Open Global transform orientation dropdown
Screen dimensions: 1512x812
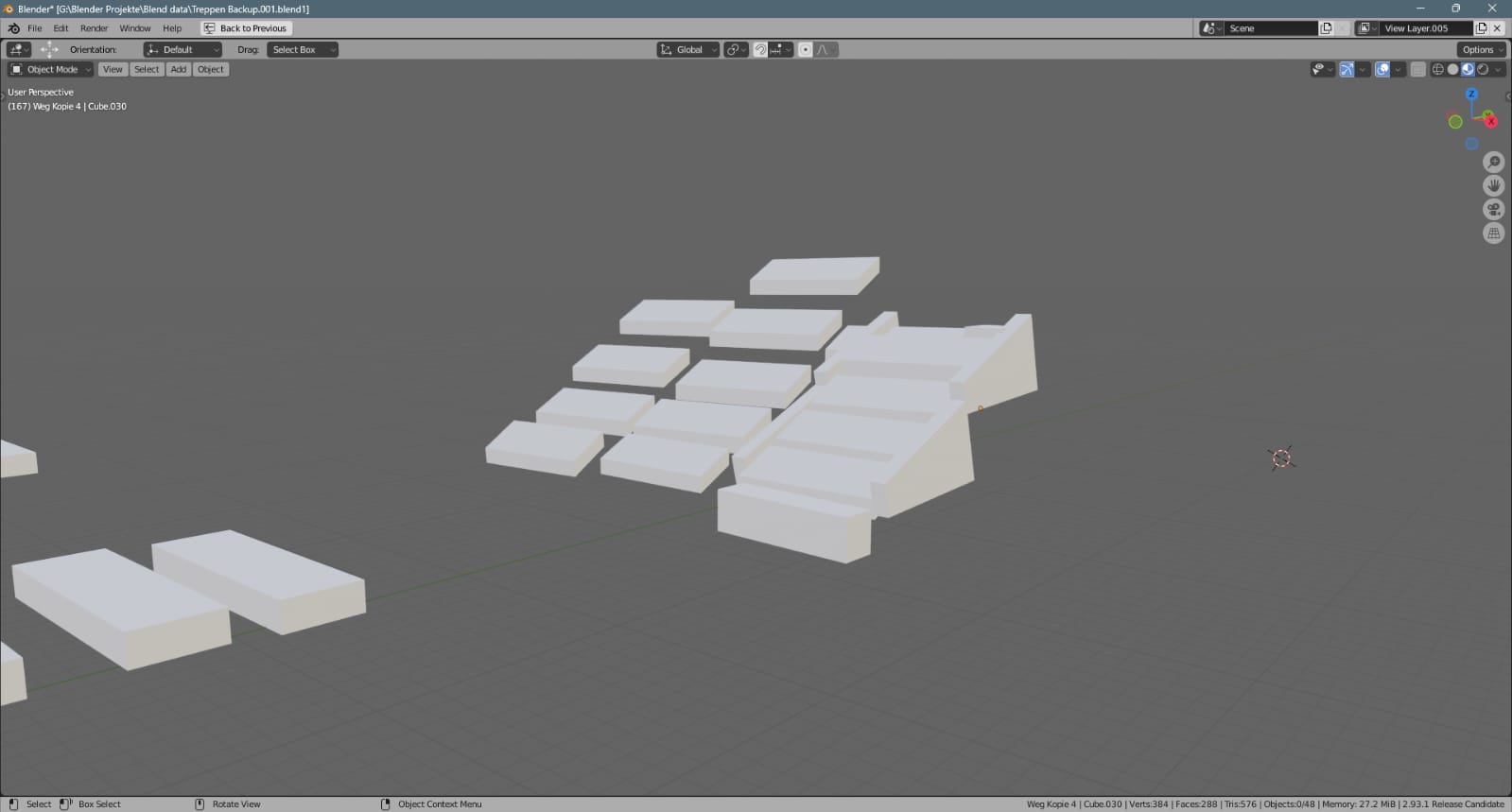tap(688, 49)
